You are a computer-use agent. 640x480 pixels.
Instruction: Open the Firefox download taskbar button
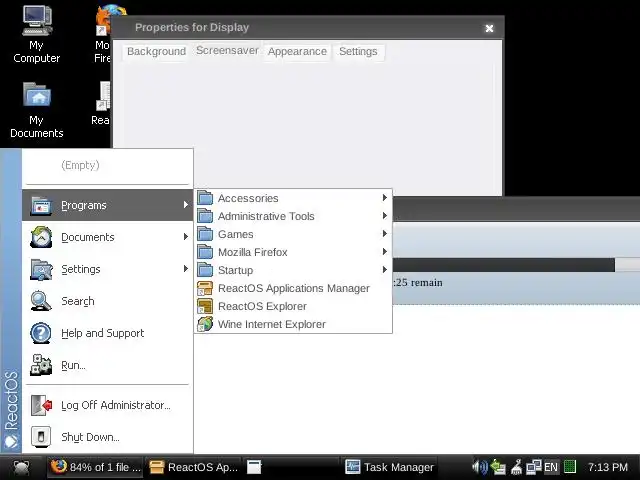96,467
